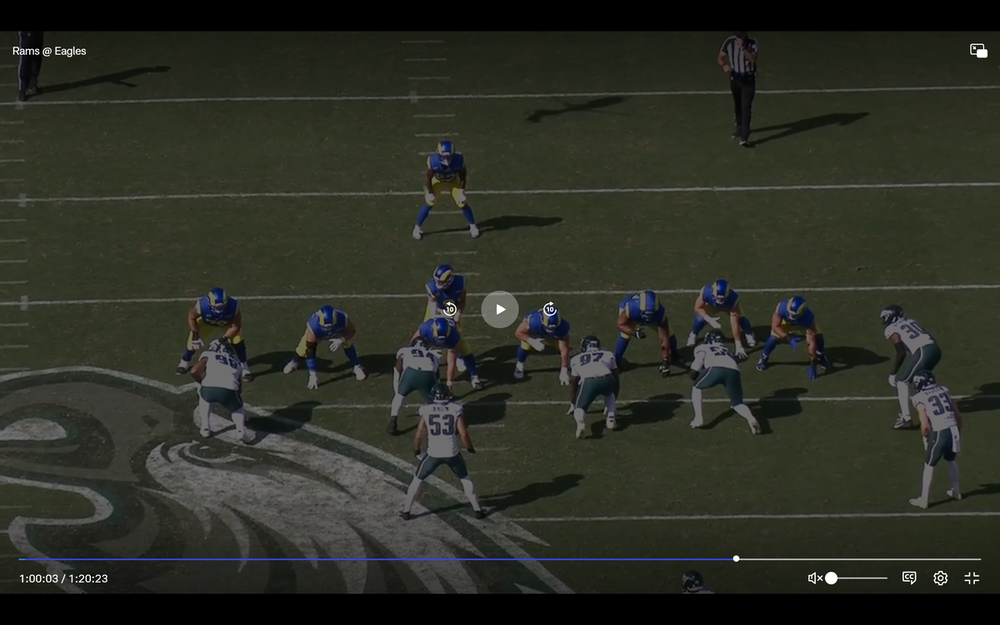The image size is (1000, 625).
Task: Jump to the end of the video timeline
Action: click(979, 559)
